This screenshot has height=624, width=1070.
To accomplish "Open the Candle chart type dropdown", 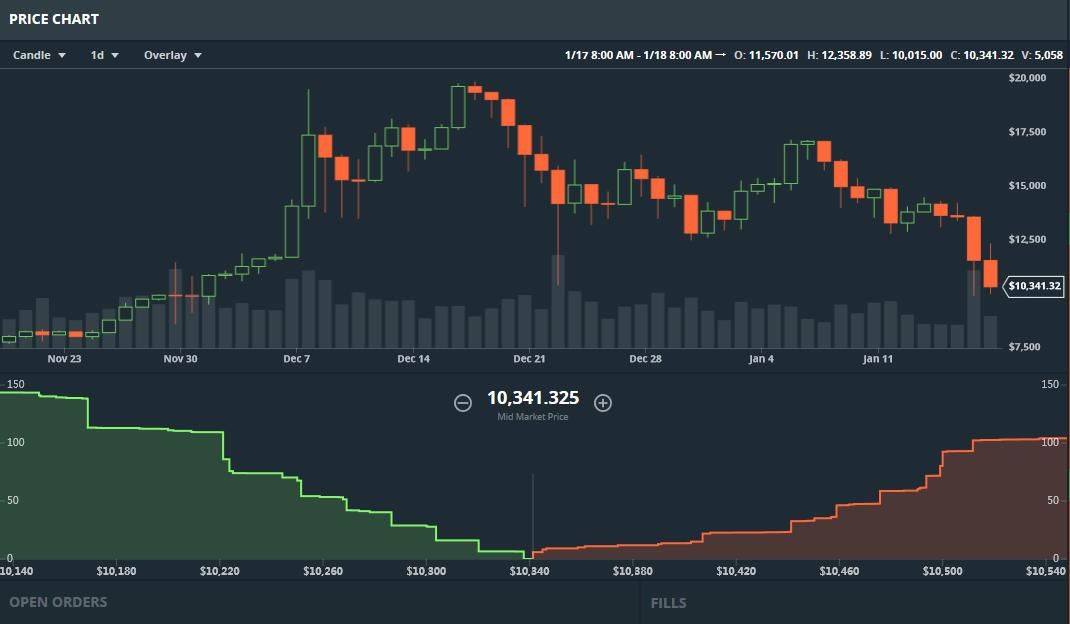I will click(39, 55).
